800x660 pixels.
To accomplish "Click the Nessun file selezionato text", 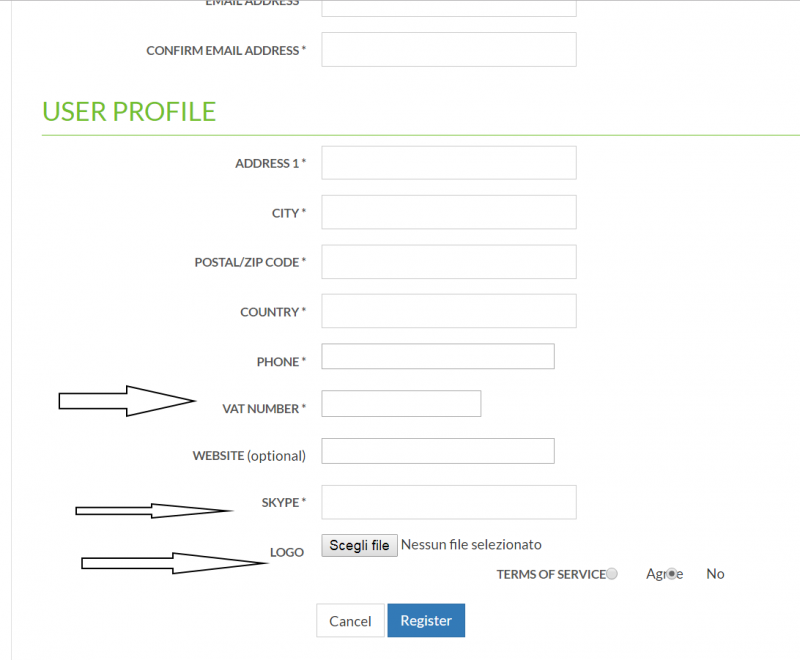I will [471, 545].
